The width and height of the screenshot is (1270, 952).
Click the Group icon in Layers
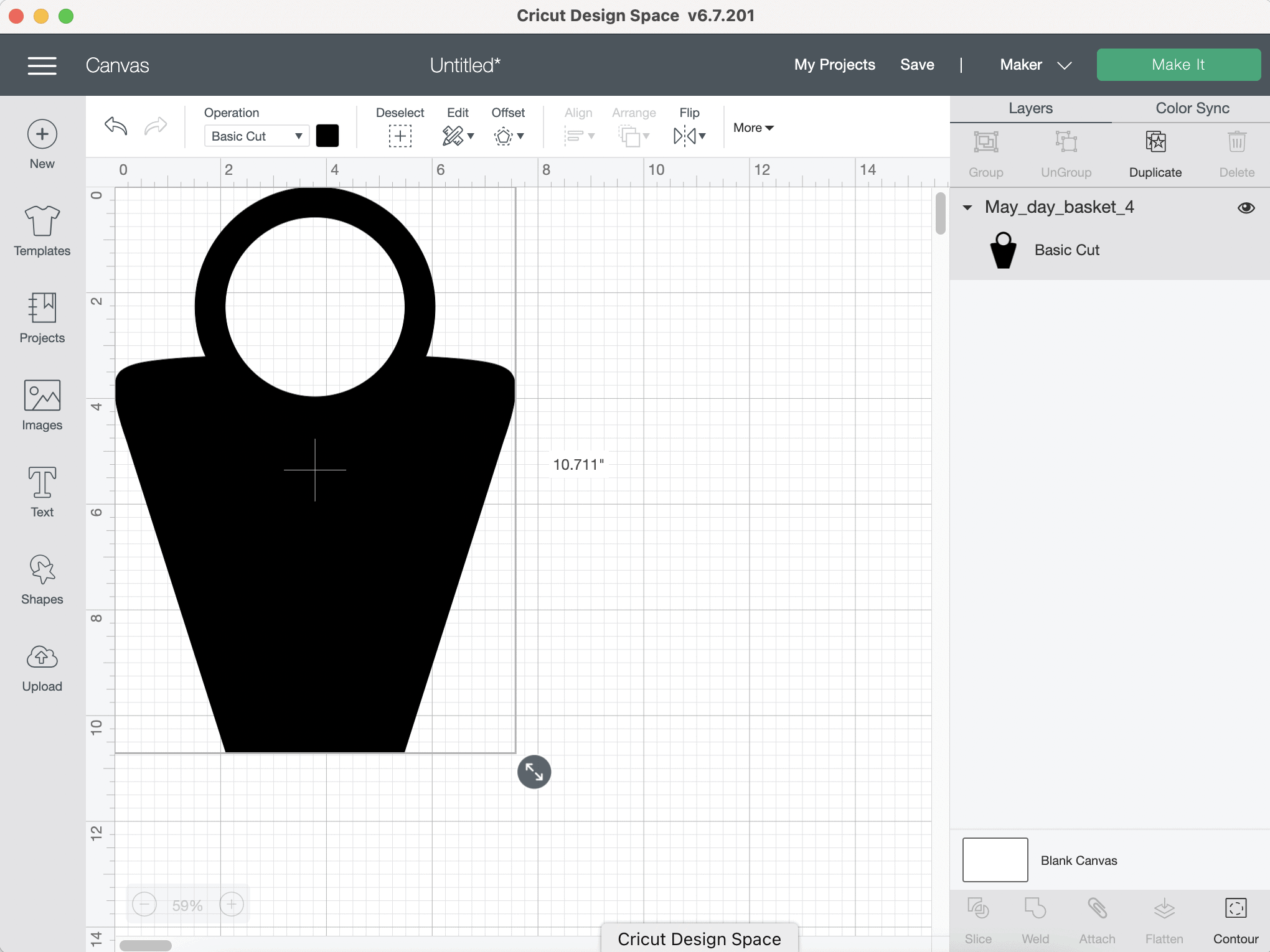coord(986,142)
